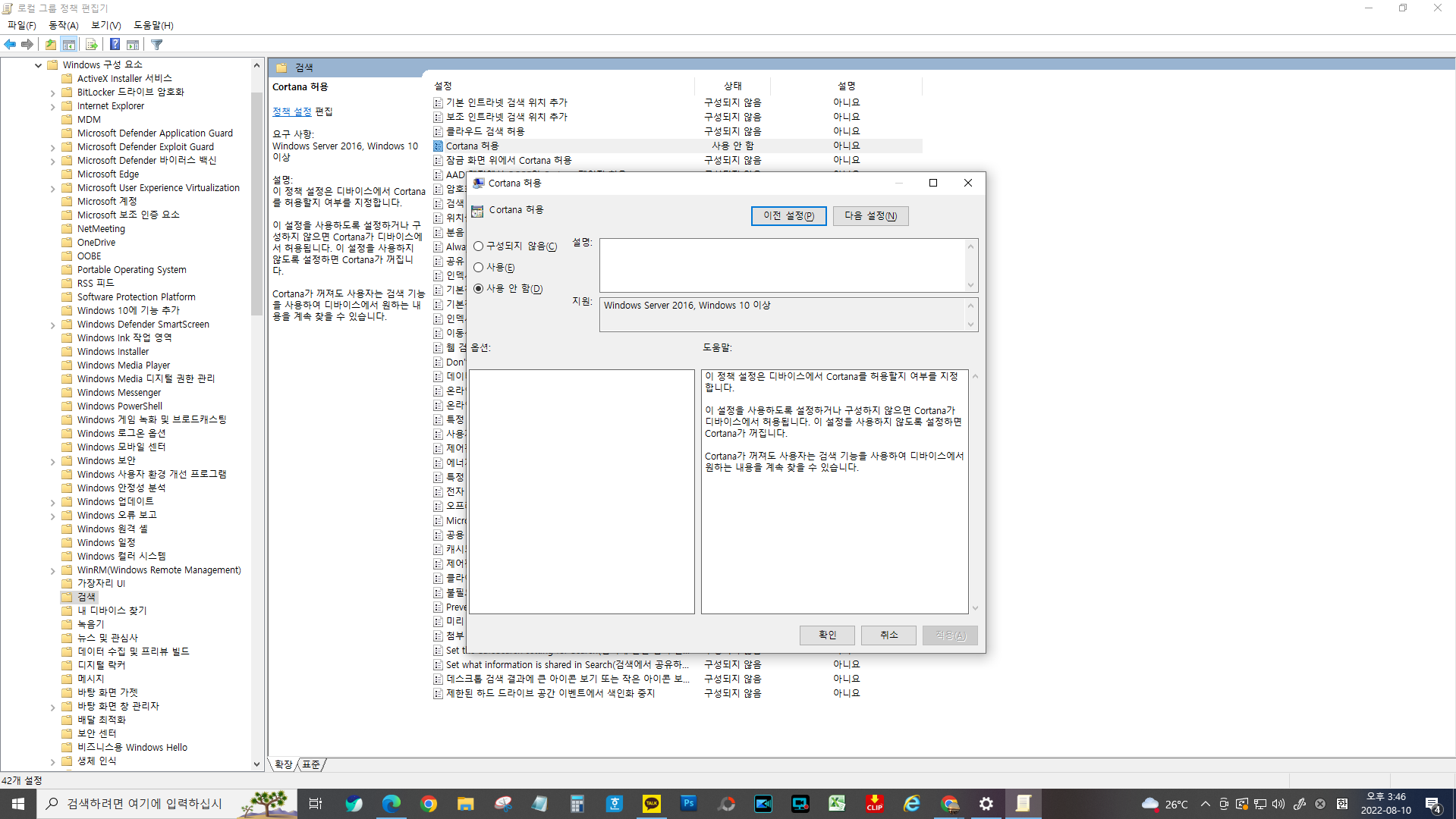The width and height of the screenshot is (1456, 819).
Task: Click the taskbar search box
Action: (167, 804)
